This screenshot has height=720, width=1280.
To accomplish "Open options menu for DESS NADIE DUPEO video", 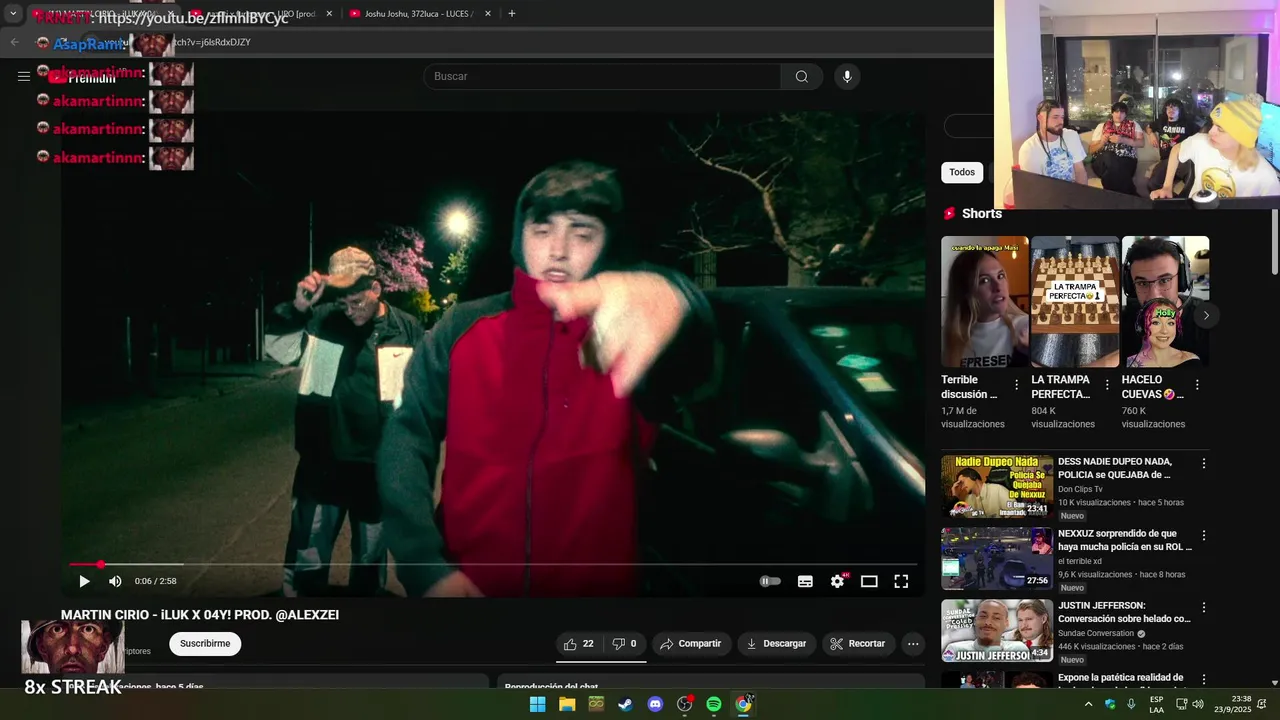I will point(1204,464).
